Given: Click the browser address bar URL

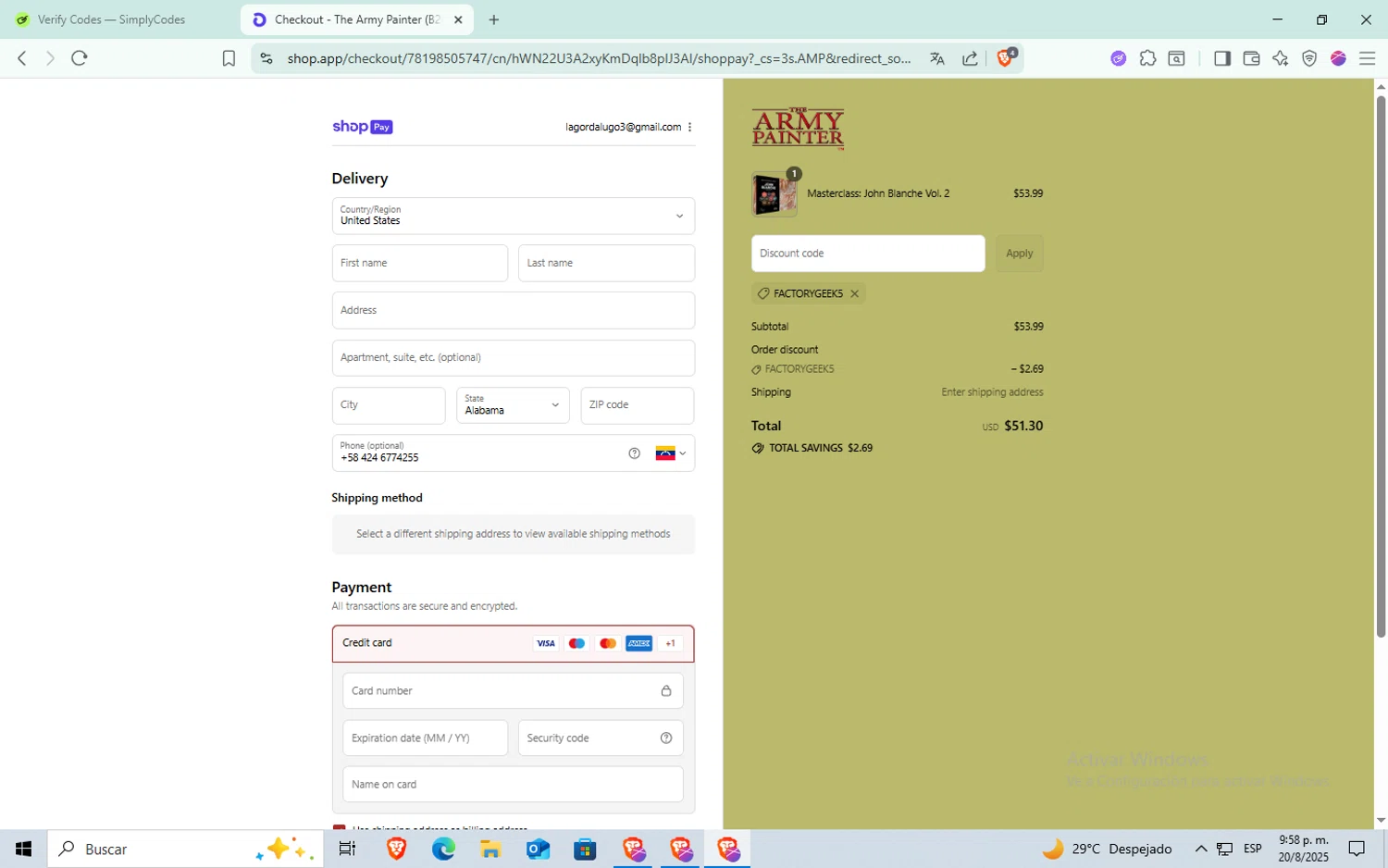Looking at the screenshot, I should tap(599, 58).
